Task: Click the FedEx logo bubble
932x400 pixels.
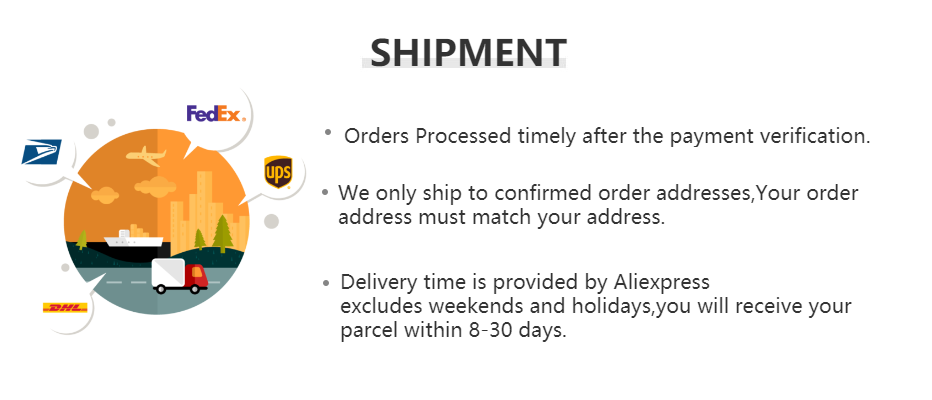Action: point(215,113)
